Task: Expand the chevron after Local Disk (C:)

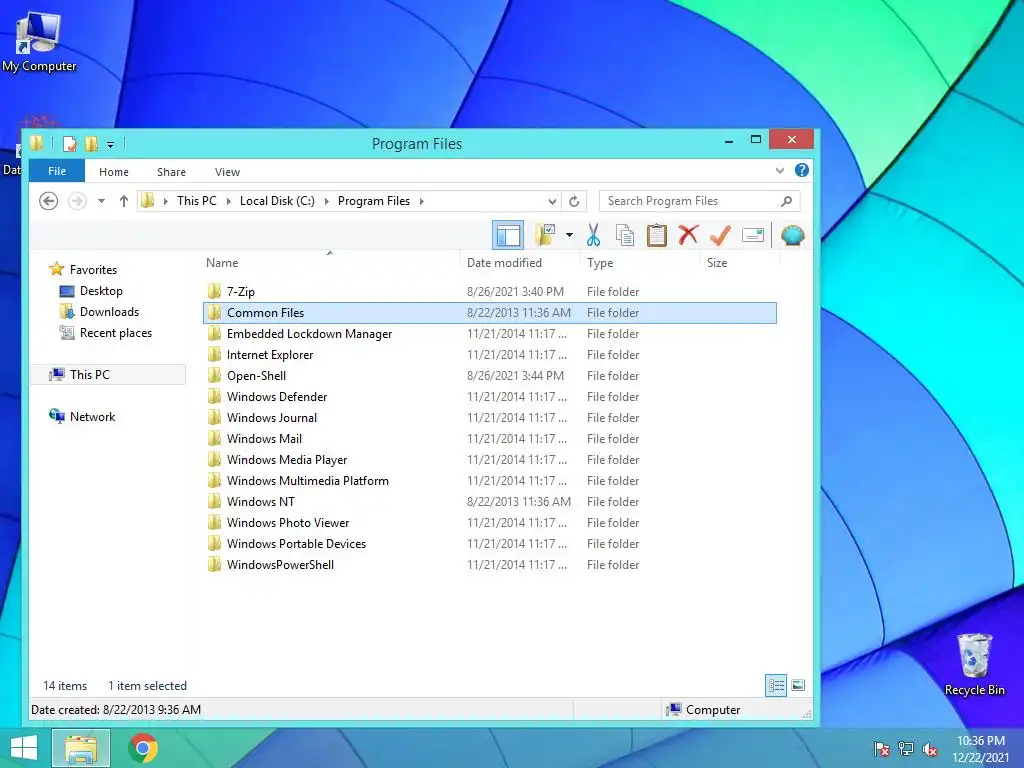Action: click(327, 201)
